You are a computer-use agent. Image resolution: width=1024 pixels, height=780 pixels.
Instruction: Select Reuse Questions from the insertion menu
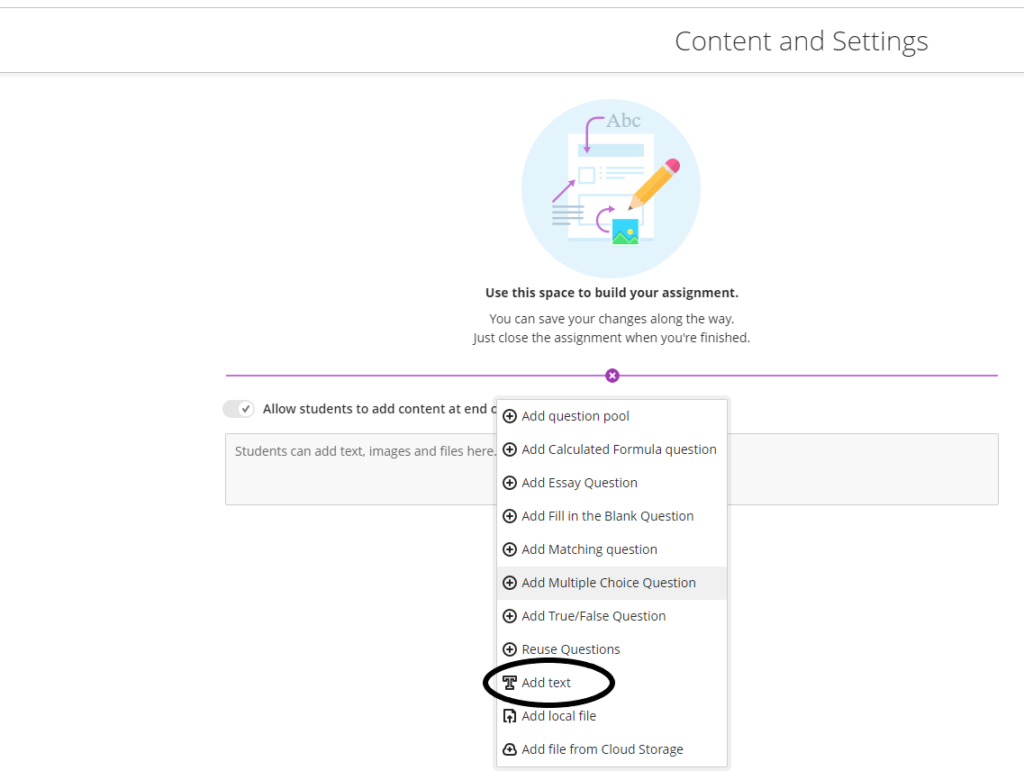[x=570, y=649]
